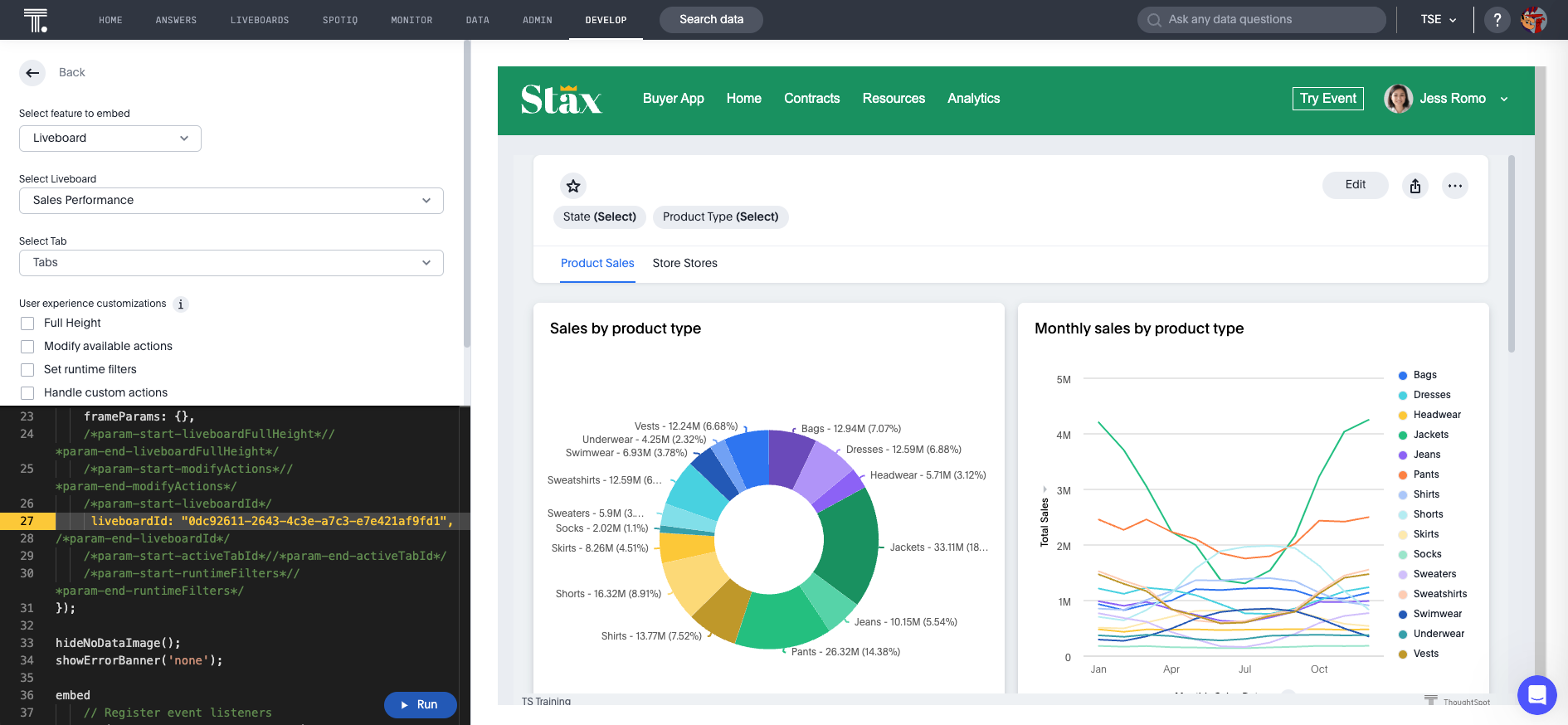Click the customizations info icon
Image resolution: width=1568 pixels, height=725 pixels.
coord(181,304)
